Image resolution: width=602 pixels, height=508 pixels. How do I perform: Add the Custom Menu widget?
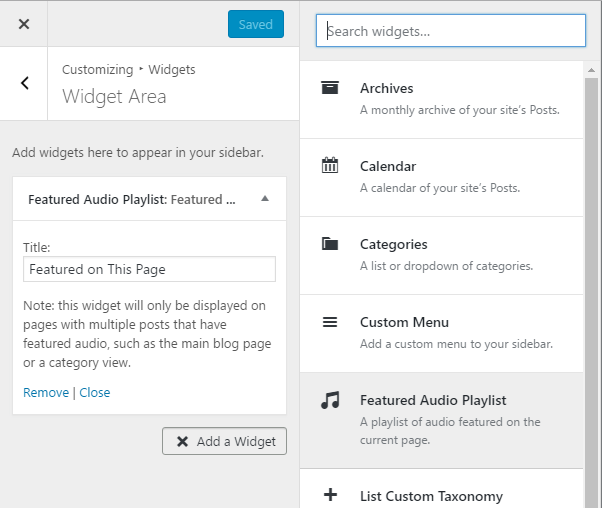pos(442,334)
